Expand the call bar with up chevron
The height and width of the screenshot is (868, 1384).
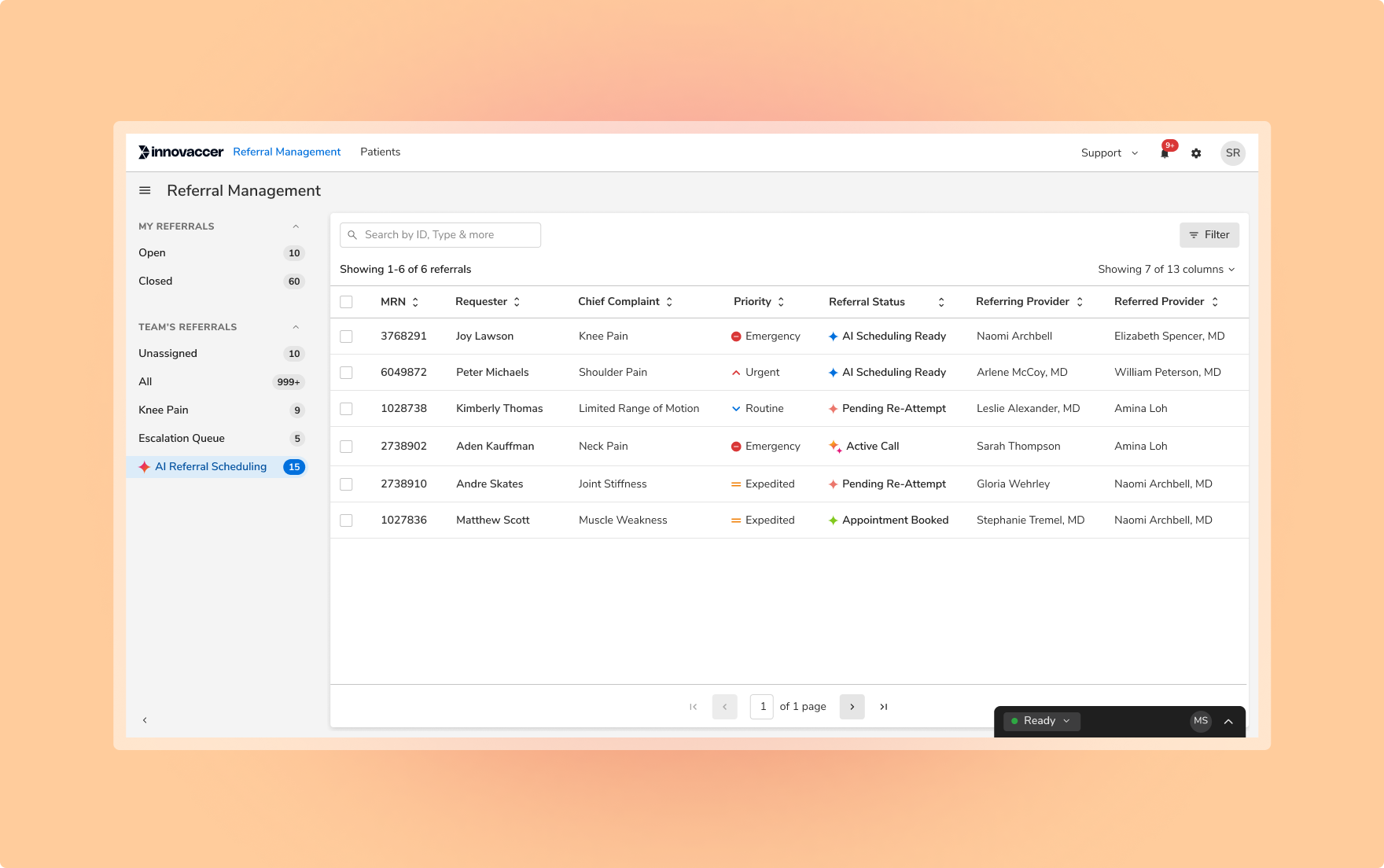(x=1228, y=721)
